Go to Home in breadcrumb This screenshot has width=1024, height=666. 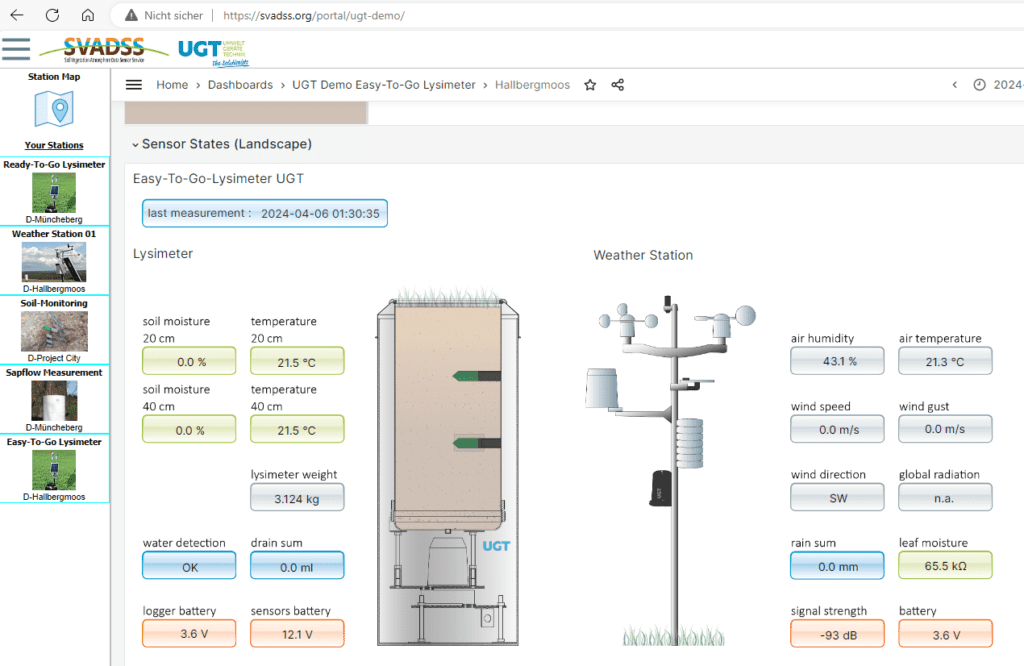tap(172, 85)
